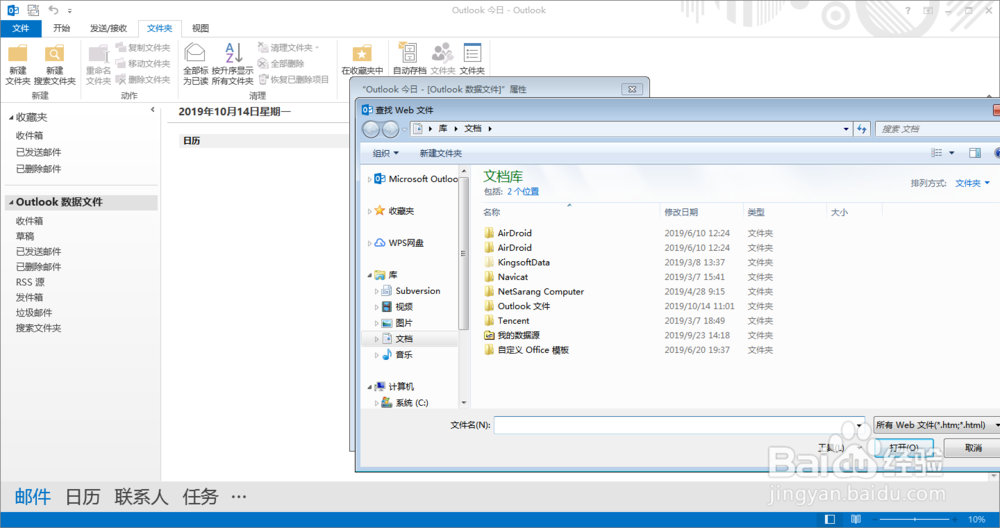Collapse the Outlook 数据文件 tree node
Viewport: 1000px width, 528px height.
point(11,202)
